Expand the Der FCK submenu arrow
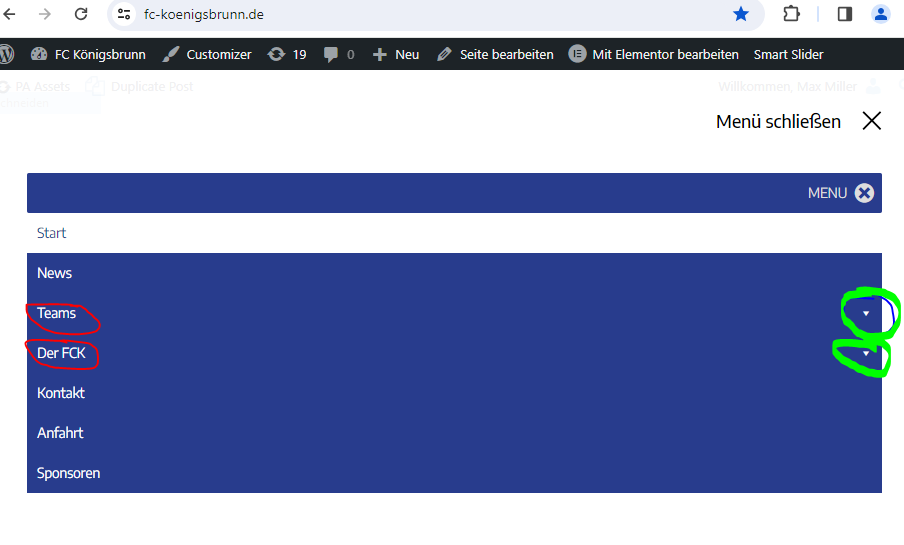Viewport: 904px width, 545px height. click(x=866, y=353)
